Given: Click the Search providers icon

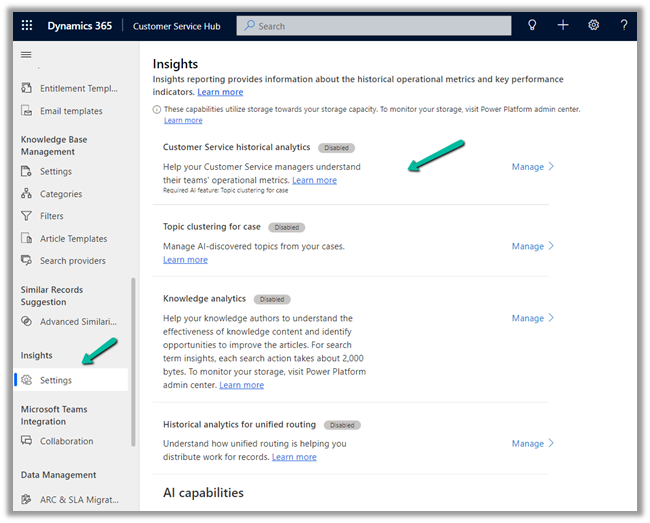Looking at the screenshot, I should point(27,261).
